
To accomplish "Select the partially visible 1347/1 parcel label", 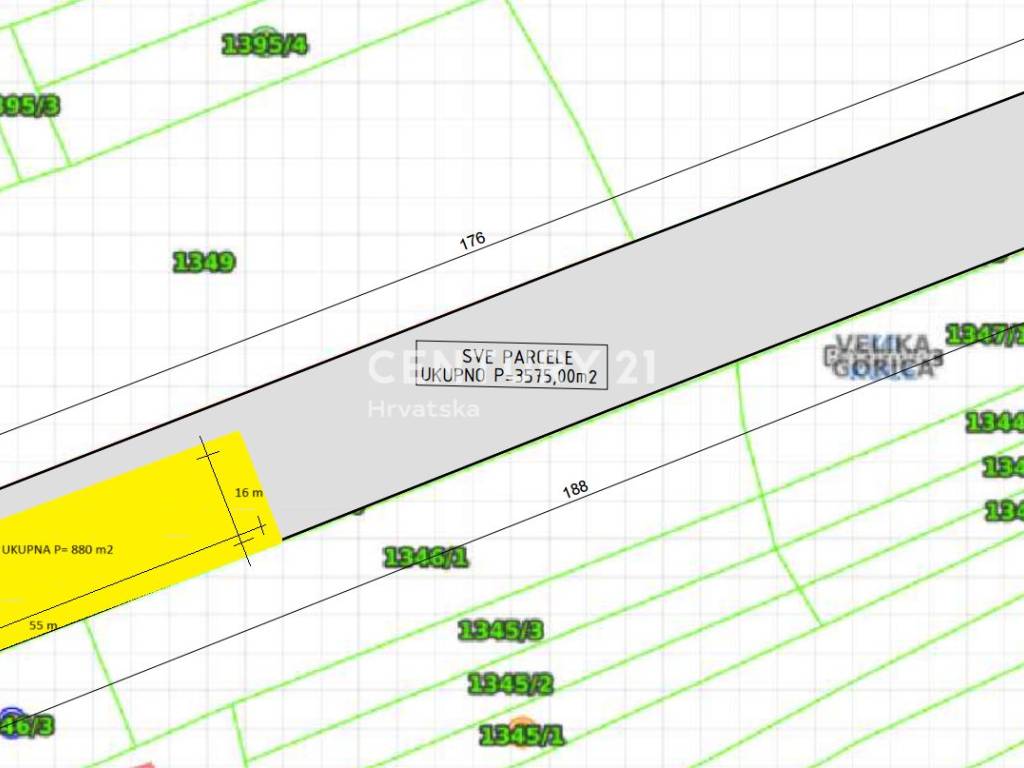I will [x=986, y=334].
